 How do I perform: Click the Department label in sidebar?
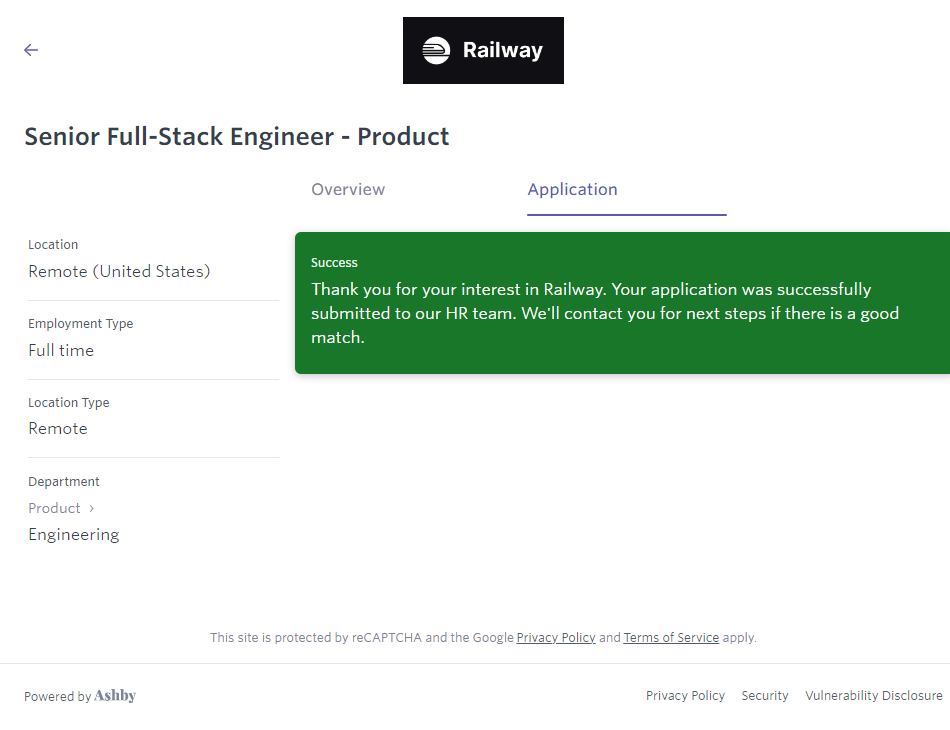64,482
